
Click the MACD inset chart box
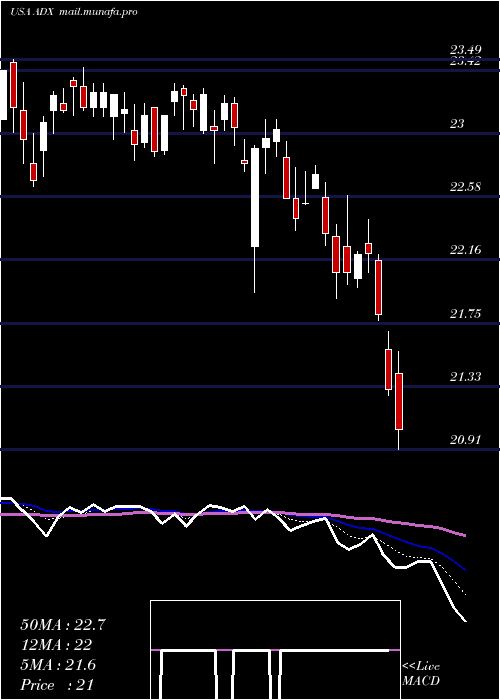pyautogui.click(x=275, y=650)
